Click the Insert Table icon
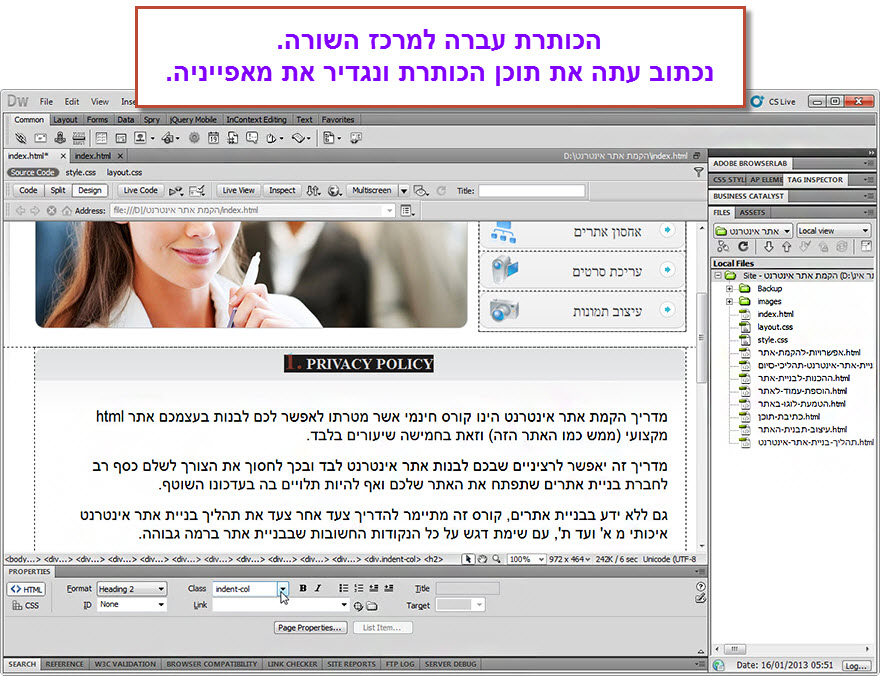The width and height of the screenshot is (880, 676). 101,136
